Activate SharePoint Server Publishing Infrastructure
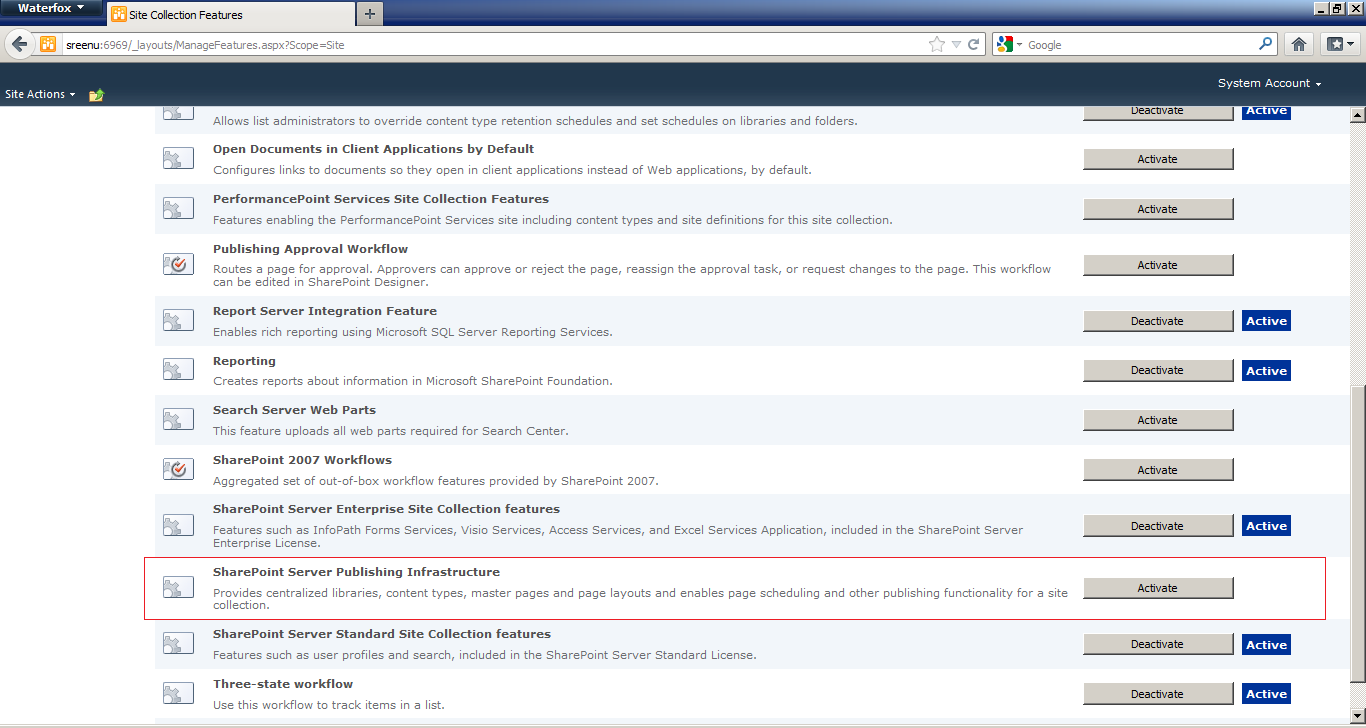This screenshot has width=1366, height=728. click(1158, 588)
